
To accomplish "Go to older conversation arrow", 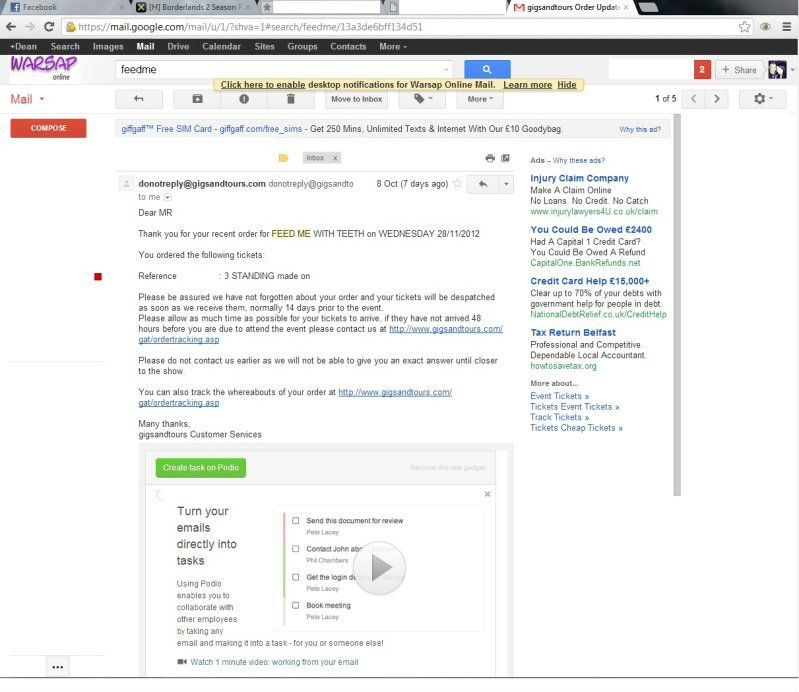I will (717, 99).
